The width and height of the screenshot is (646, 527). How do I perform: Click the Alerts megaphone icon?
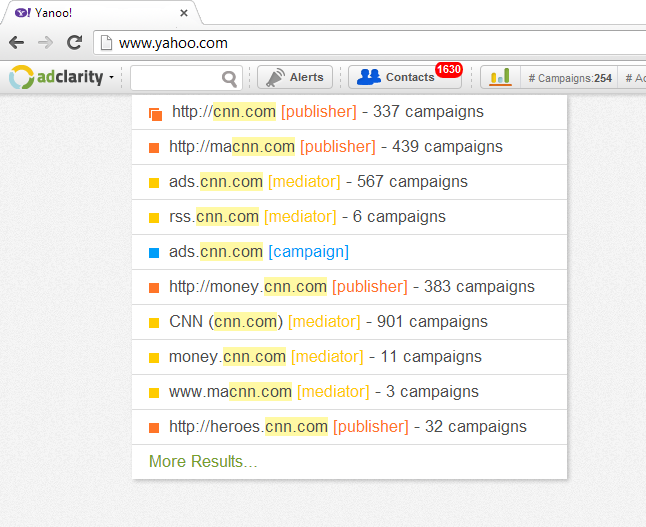275,77
